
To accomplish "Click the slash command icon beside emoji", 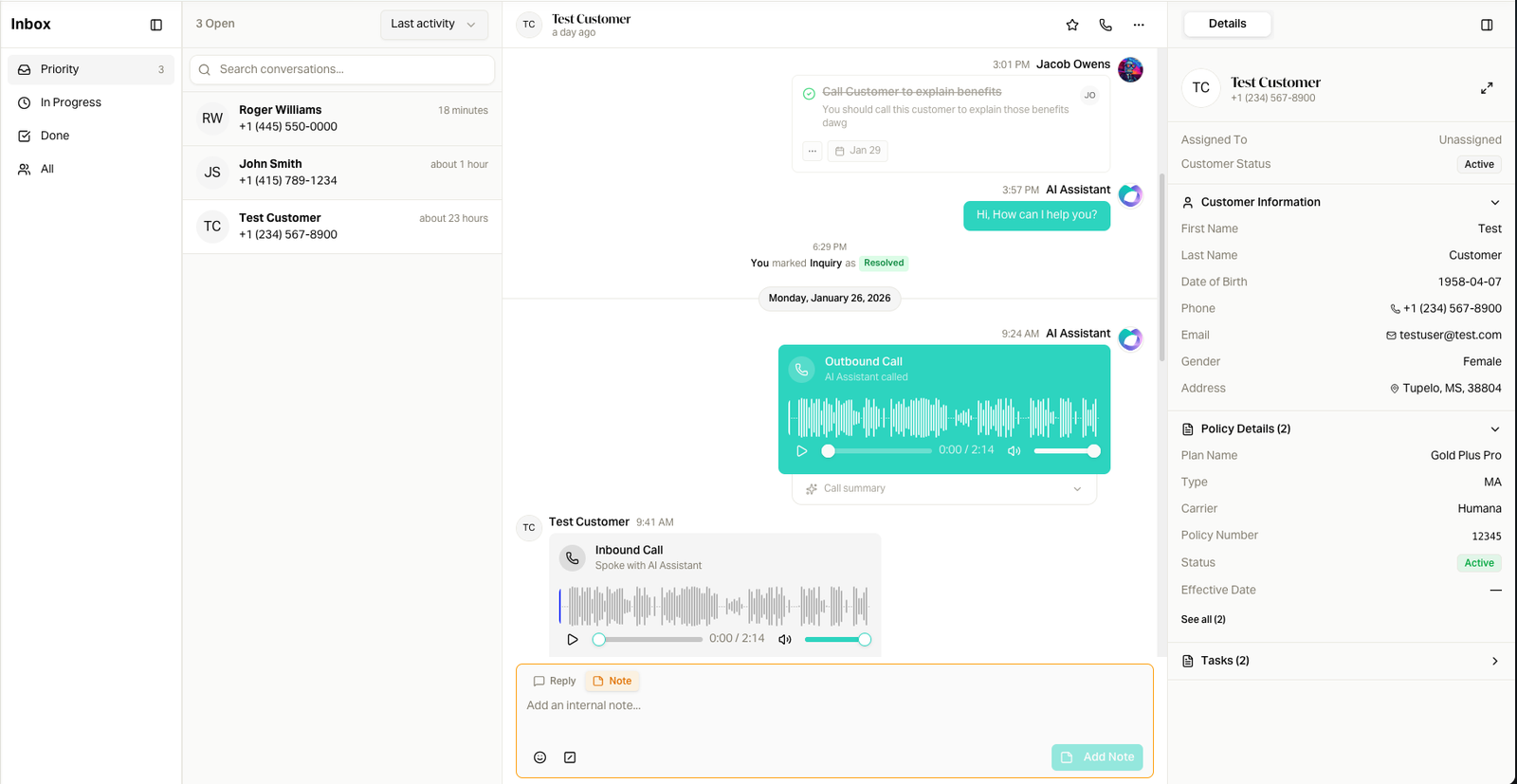I will [x=570, y=757].
